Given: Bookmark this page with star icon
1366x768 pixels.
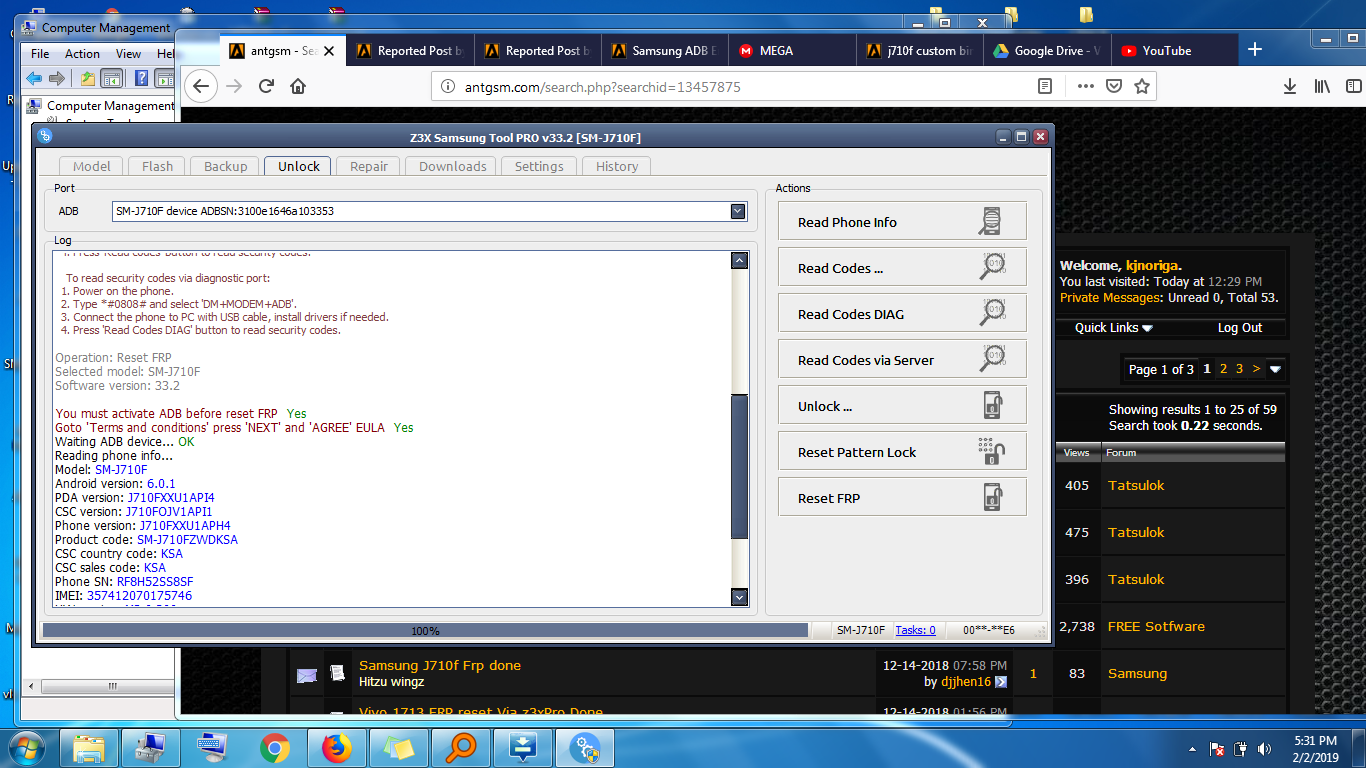Looking at the screenshot, I should pyautogui.click(x=1141, y=87).
